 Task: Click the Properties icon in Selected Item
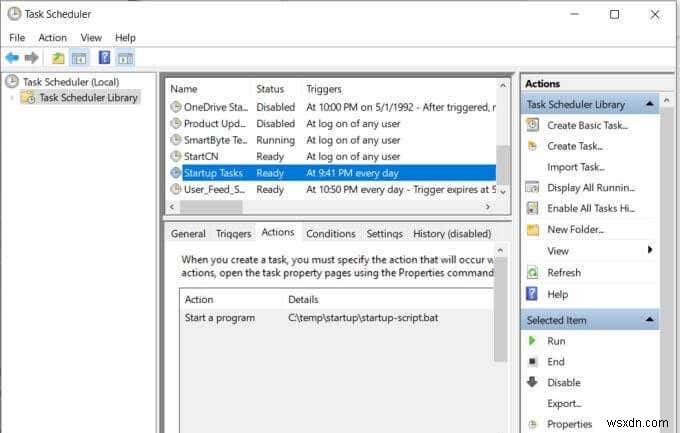pyautogui.click(x=533, y=424)
